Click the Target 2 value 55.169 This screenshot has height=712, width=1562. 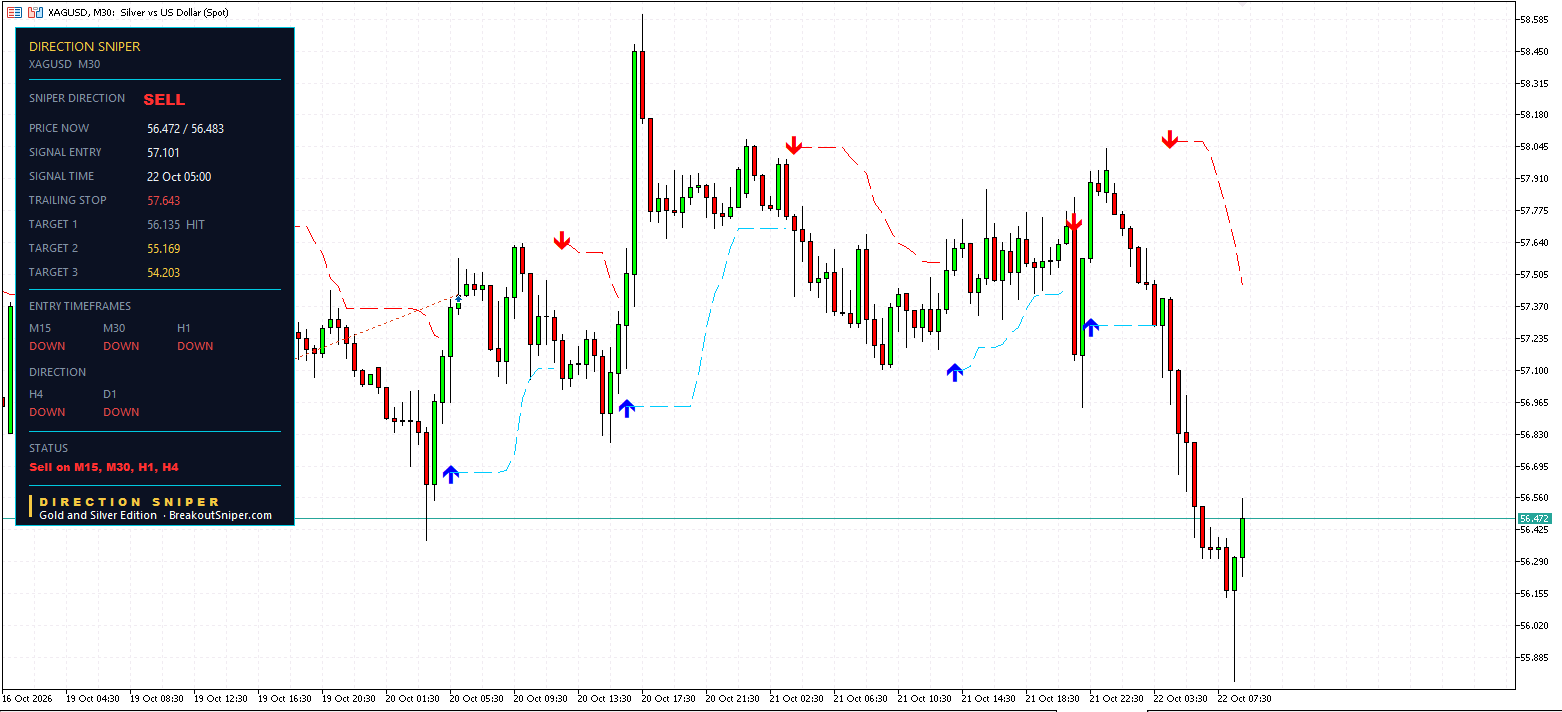pos(163,249)
